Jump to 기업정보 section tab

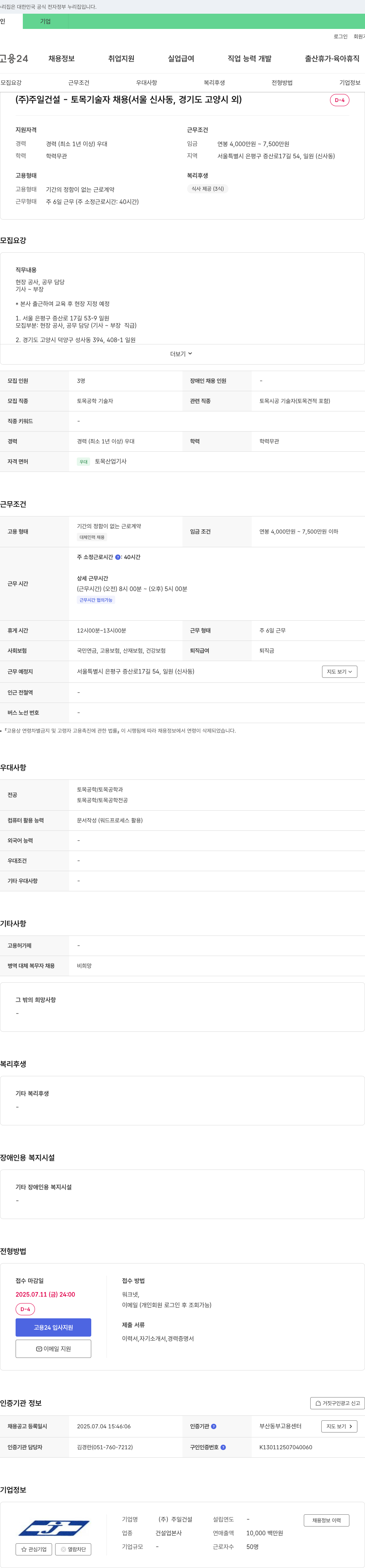(350, 83)
